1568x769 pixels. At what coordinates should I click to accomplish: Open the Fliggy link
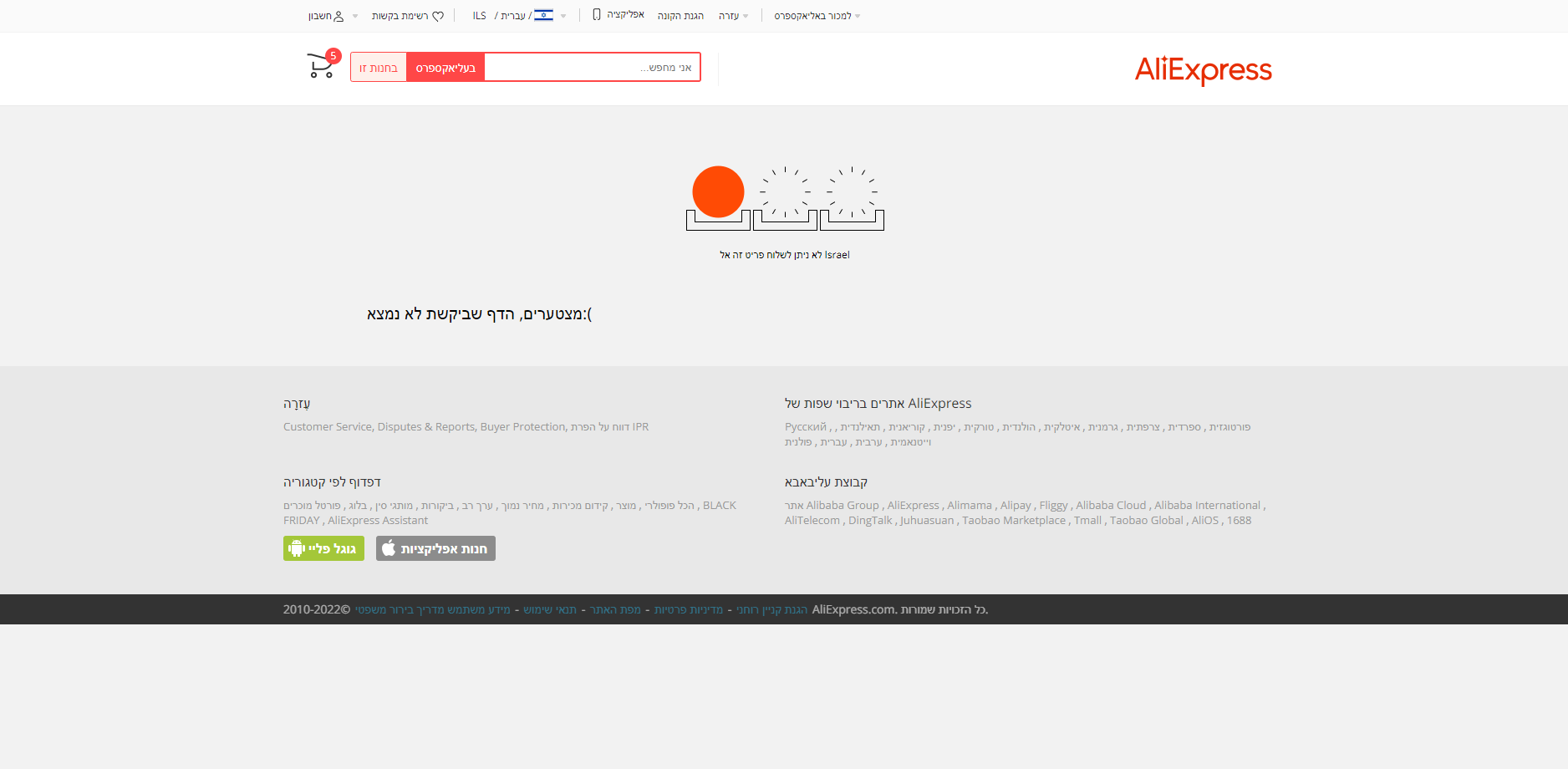coord(1054,505)
